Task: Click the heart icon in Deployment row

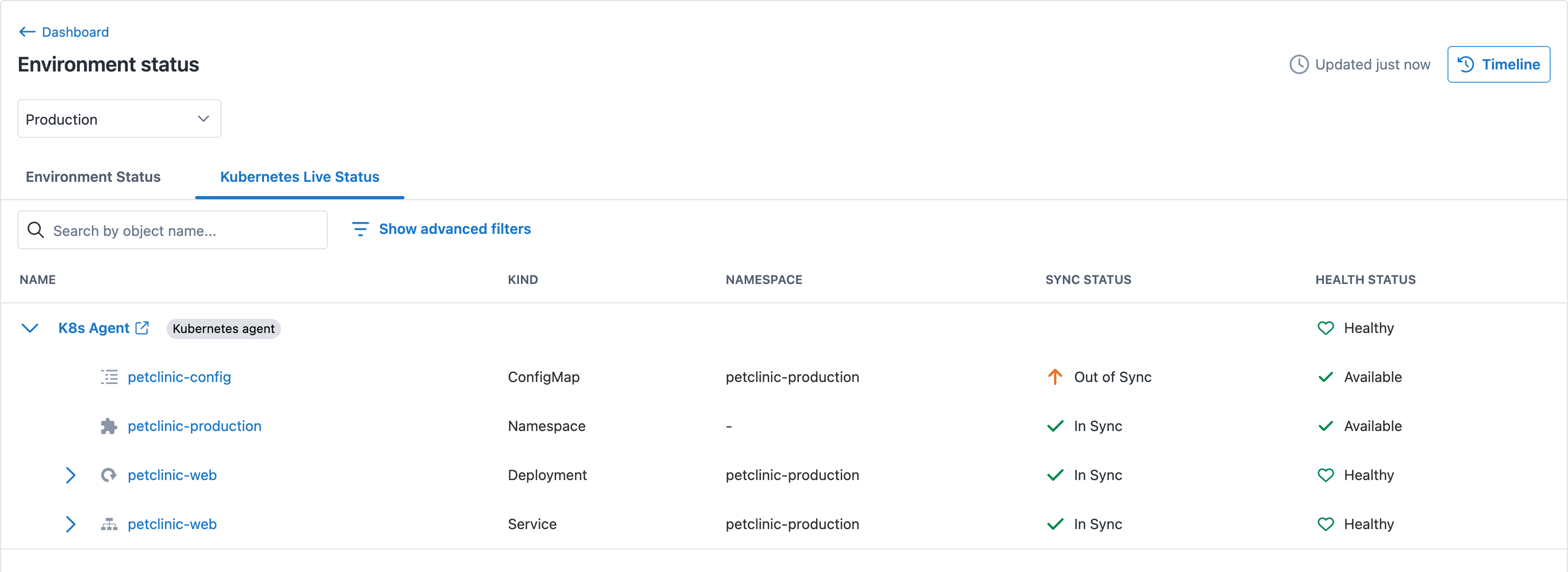Action: (x=1325, y=475)
